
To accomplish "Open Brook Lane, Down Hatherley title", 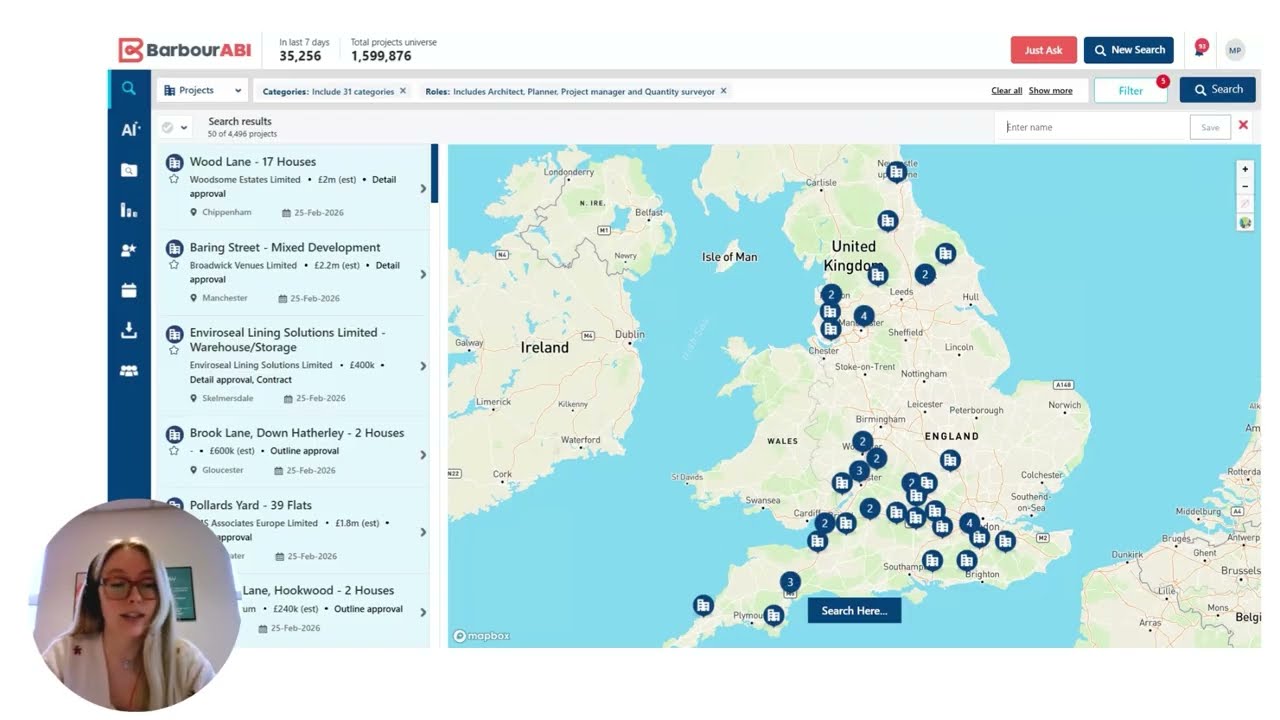I will click(x=297, y=434).
